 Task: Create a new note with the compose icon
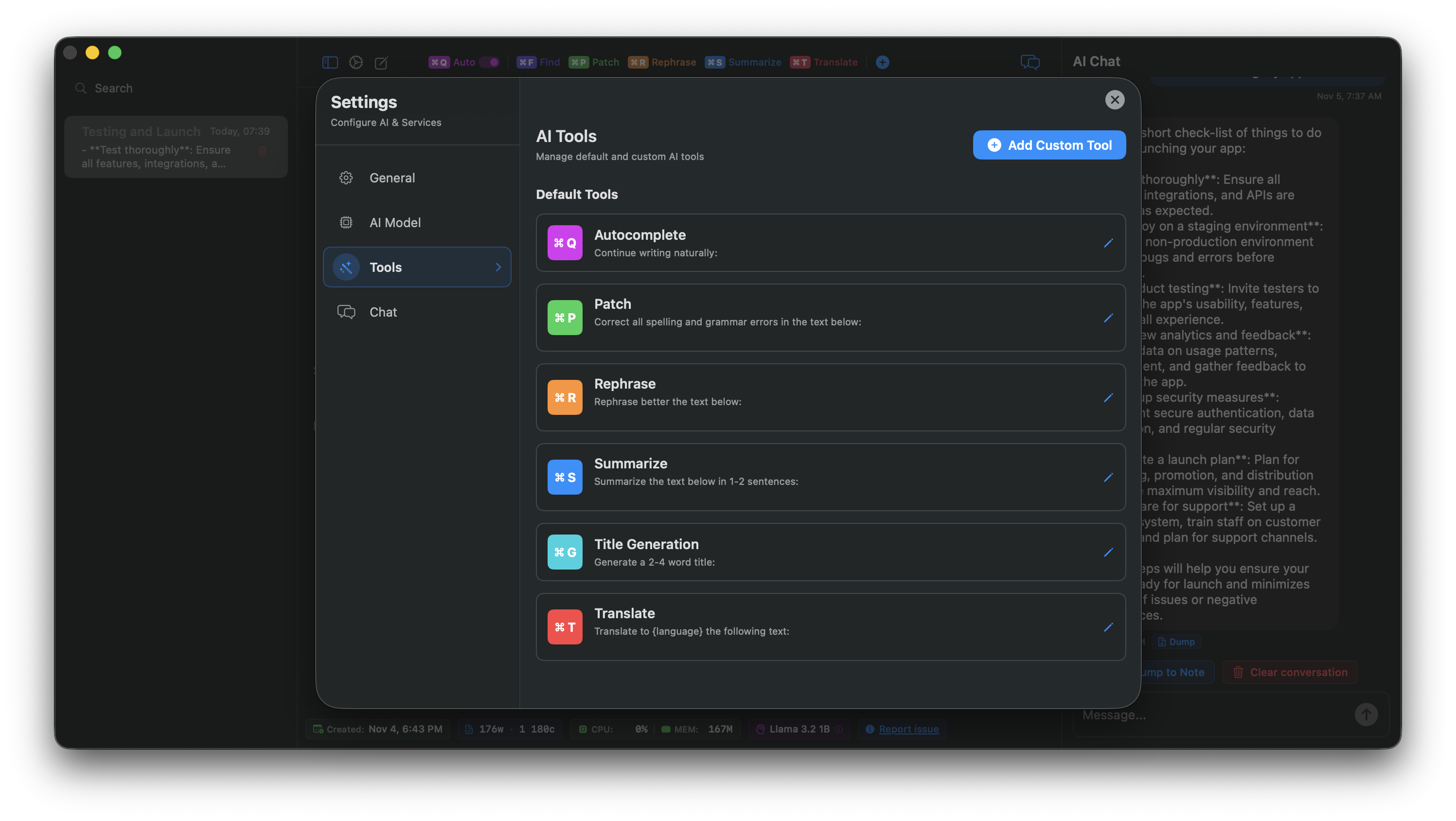click(381, 63)
